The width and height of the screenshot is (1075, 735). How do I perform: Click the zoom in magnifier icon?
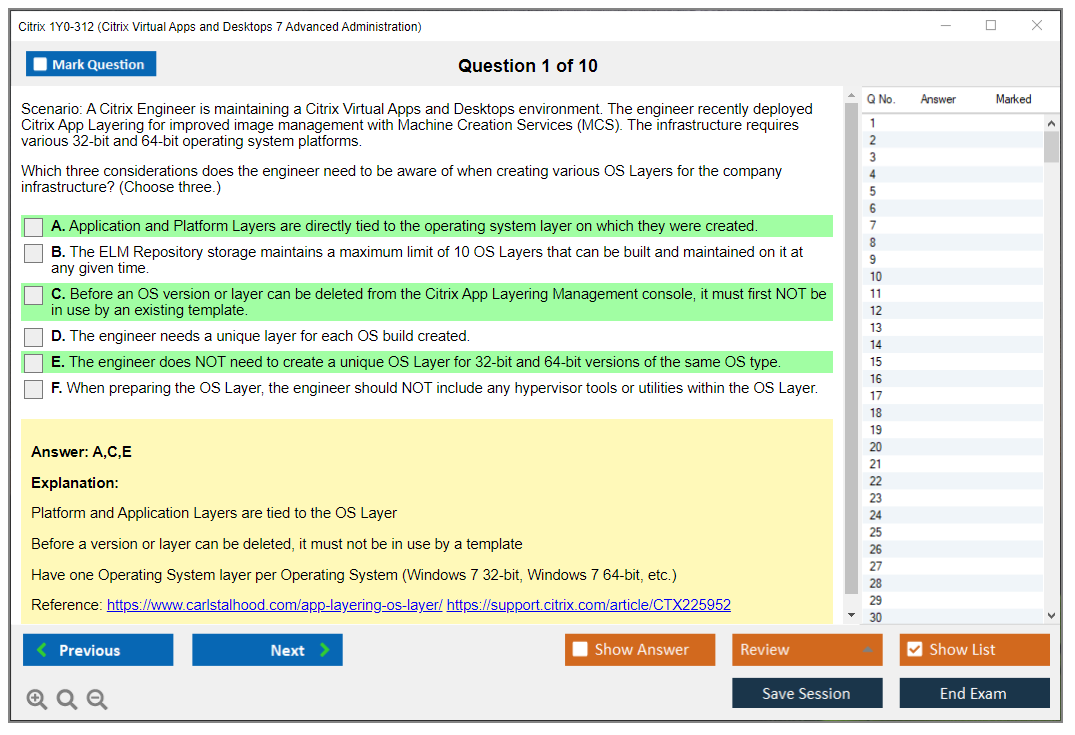(37, 700)
